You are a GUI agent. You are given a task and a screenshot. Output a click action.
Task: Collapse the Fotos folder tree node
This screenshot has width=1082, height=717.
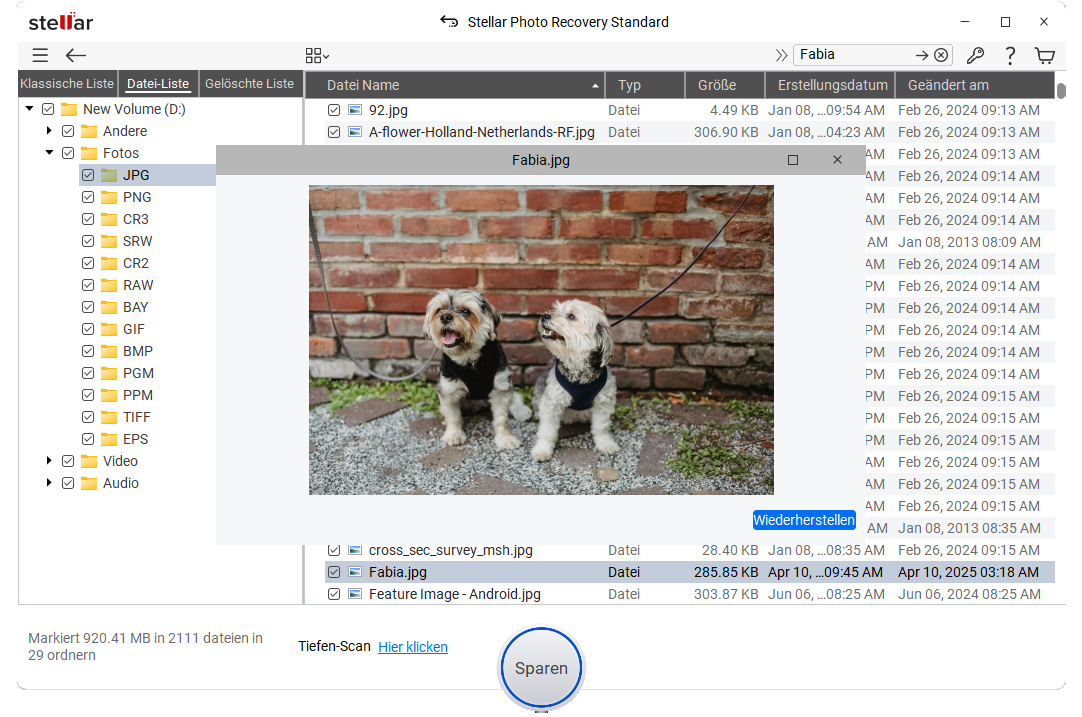click(x=49, y=153)
